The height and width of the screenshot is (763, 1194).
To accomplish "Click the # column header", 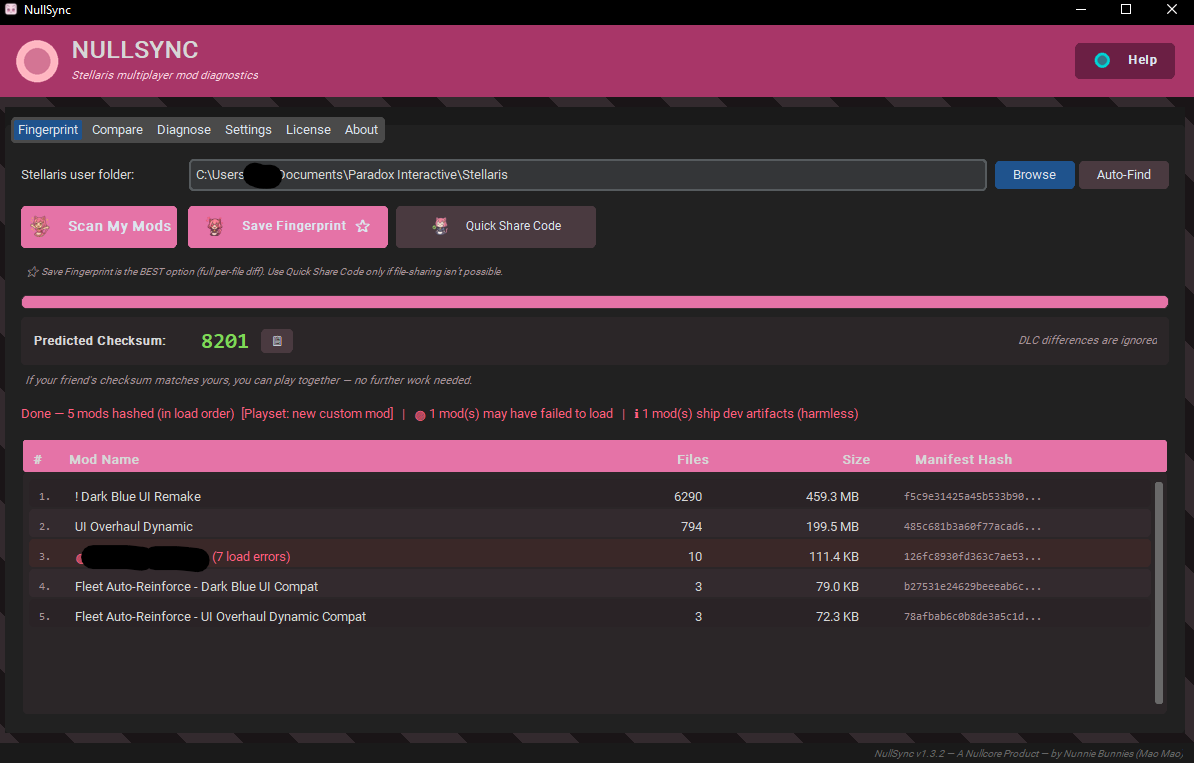I will (x=38, y=459).
